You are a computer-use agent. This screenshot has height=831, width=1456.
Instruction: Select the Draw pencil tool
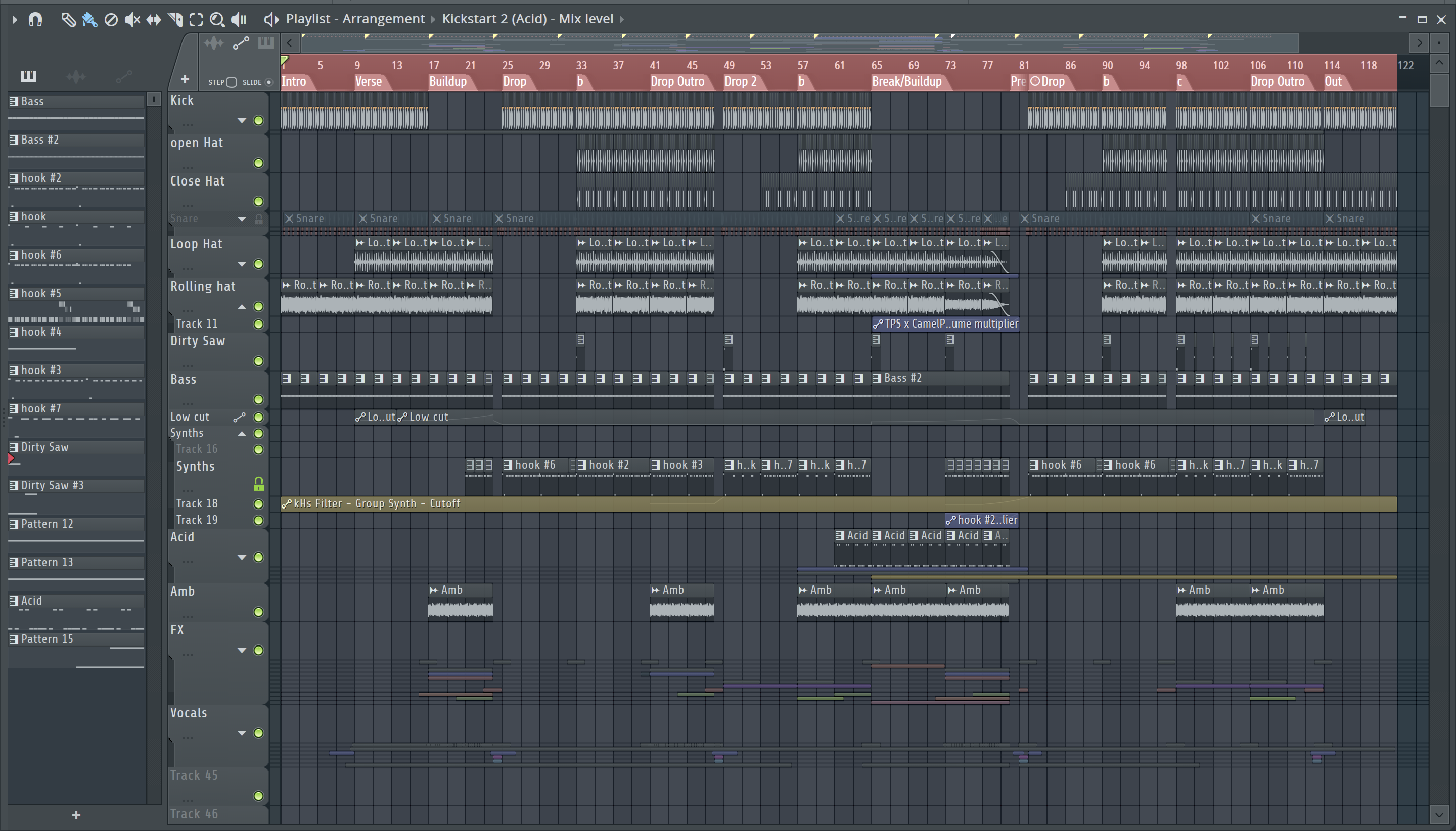[x=68, y=19]
